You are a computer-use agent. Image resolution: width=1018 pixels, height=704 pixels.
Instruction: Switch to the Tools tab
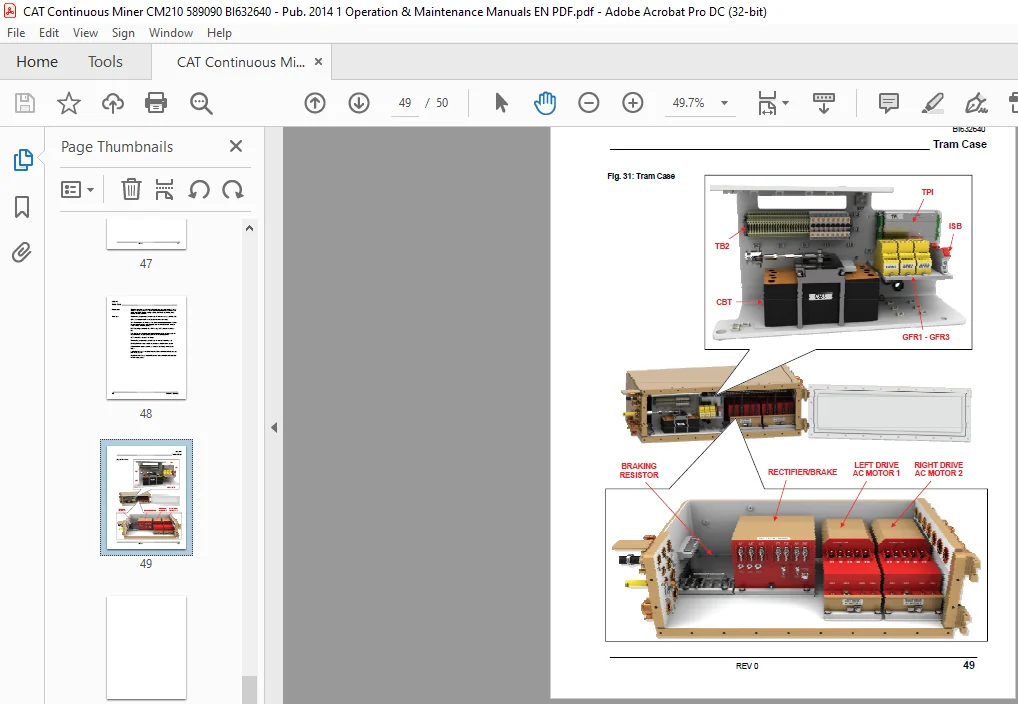click(105, 62)
